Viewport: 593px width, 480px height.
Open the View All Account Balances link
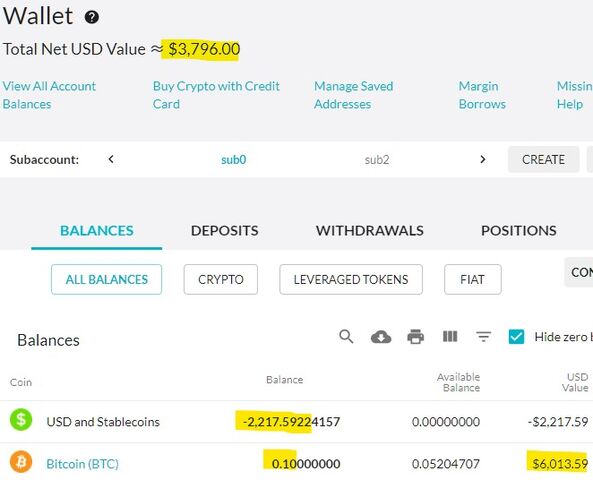click(49, 95)
